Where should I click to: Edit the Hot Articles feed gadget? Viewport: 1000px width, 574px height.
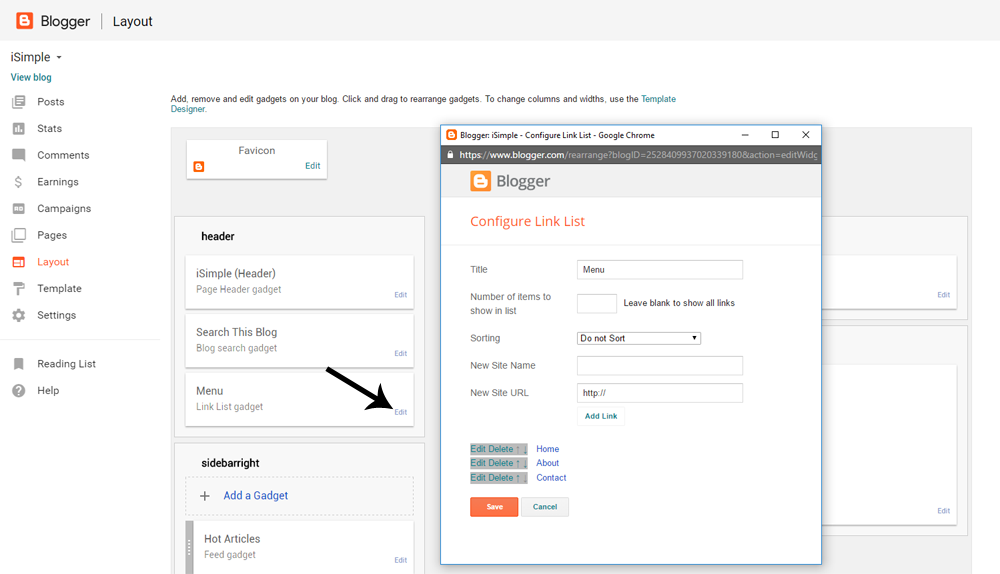click(x=401, y=560)
